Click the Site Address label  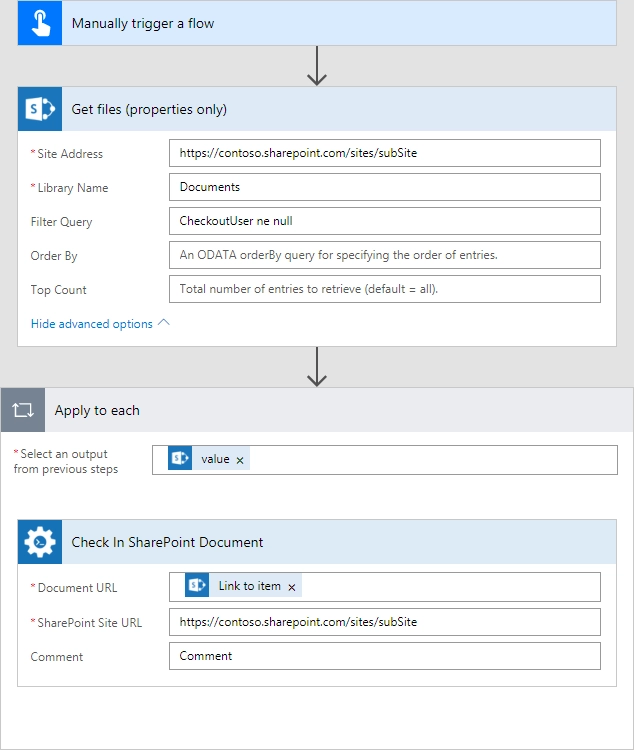[x=70, y=154]
